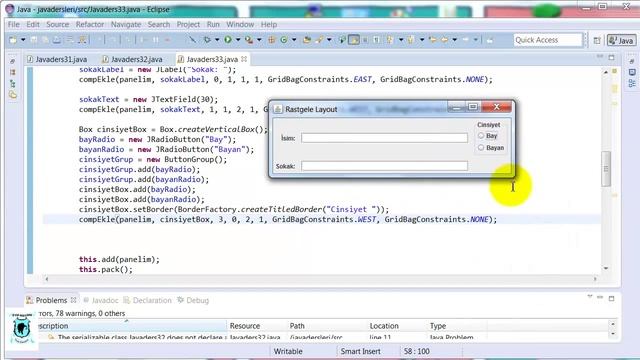640x360 pixels.
Task: Click the Open Perspective icon
Action: pyautogui.click(x=597, y=40)
